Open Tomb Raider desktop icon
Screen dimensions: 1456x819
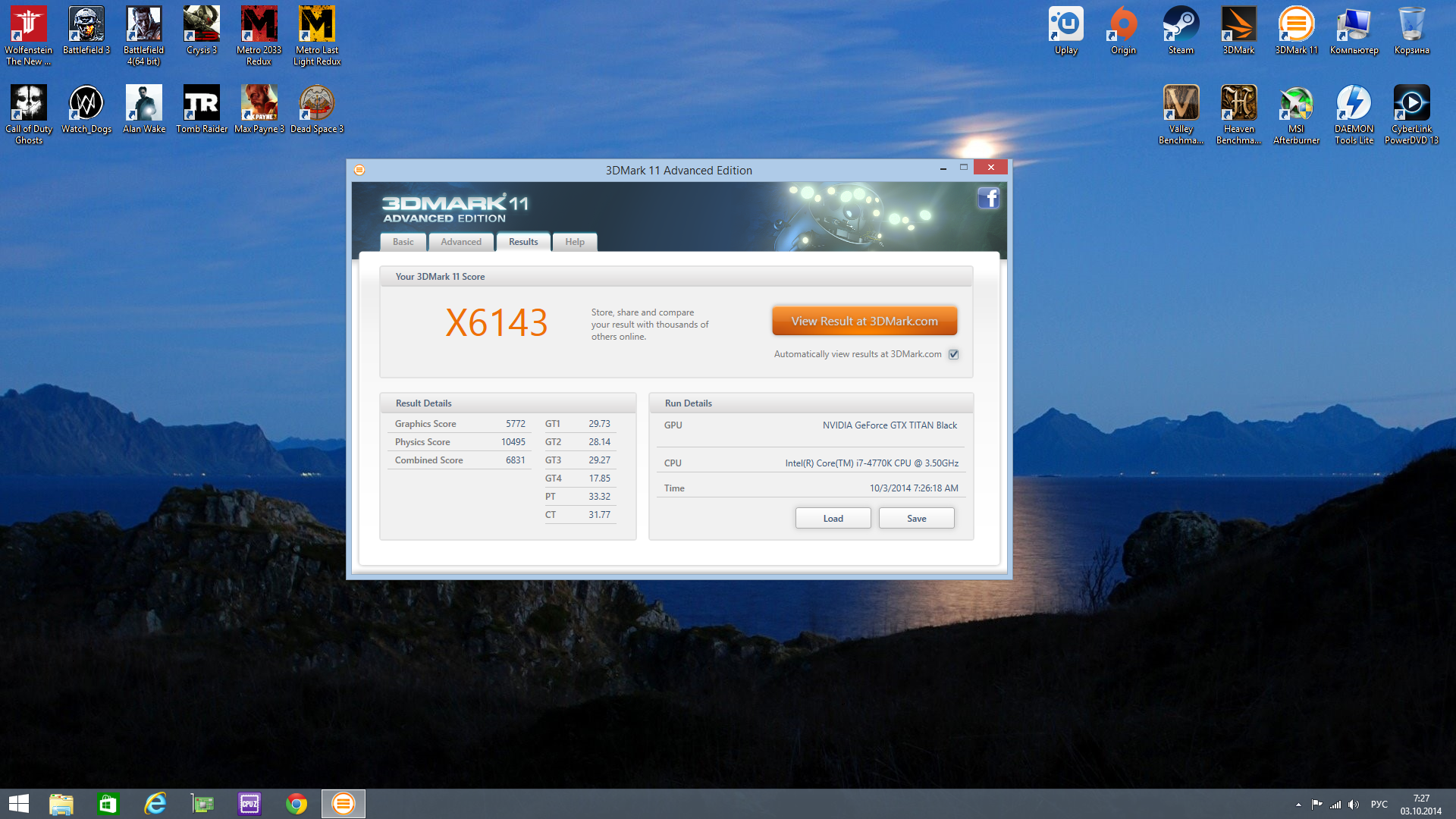click(x=202, y=105)
